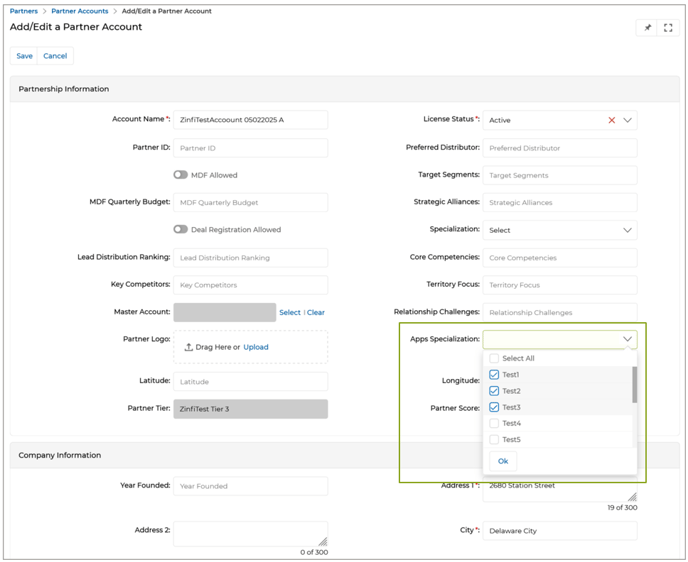688x562 pixels.
Task: Click the Save button
Action: (24, 56)
